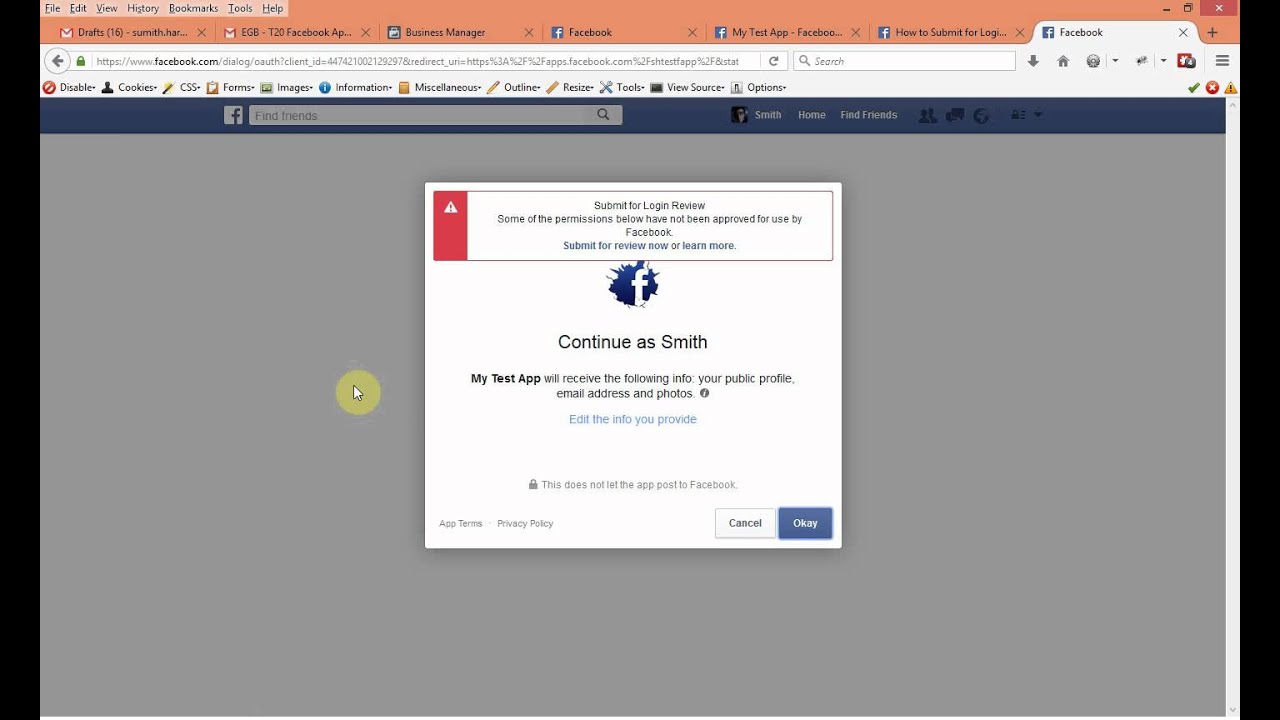Open the Firefox hamburger menu

tap(1222, 61)
